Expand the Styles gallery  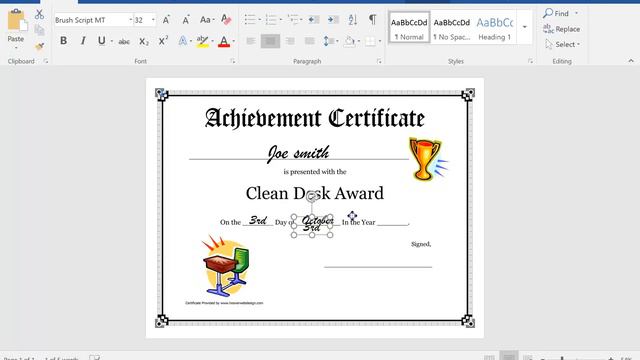(x=524, y=27)
